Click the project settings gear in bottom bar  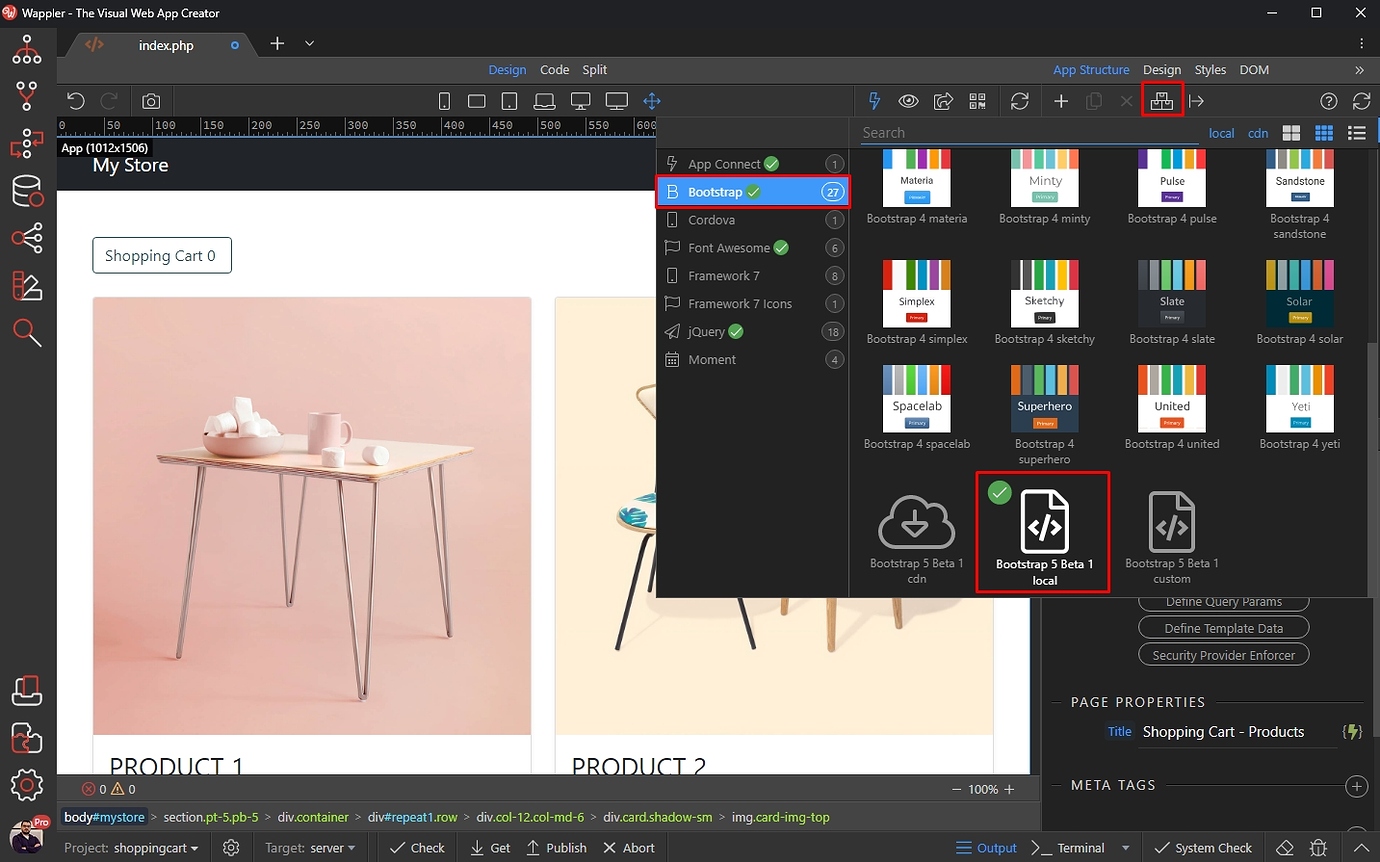pos(231,847)
